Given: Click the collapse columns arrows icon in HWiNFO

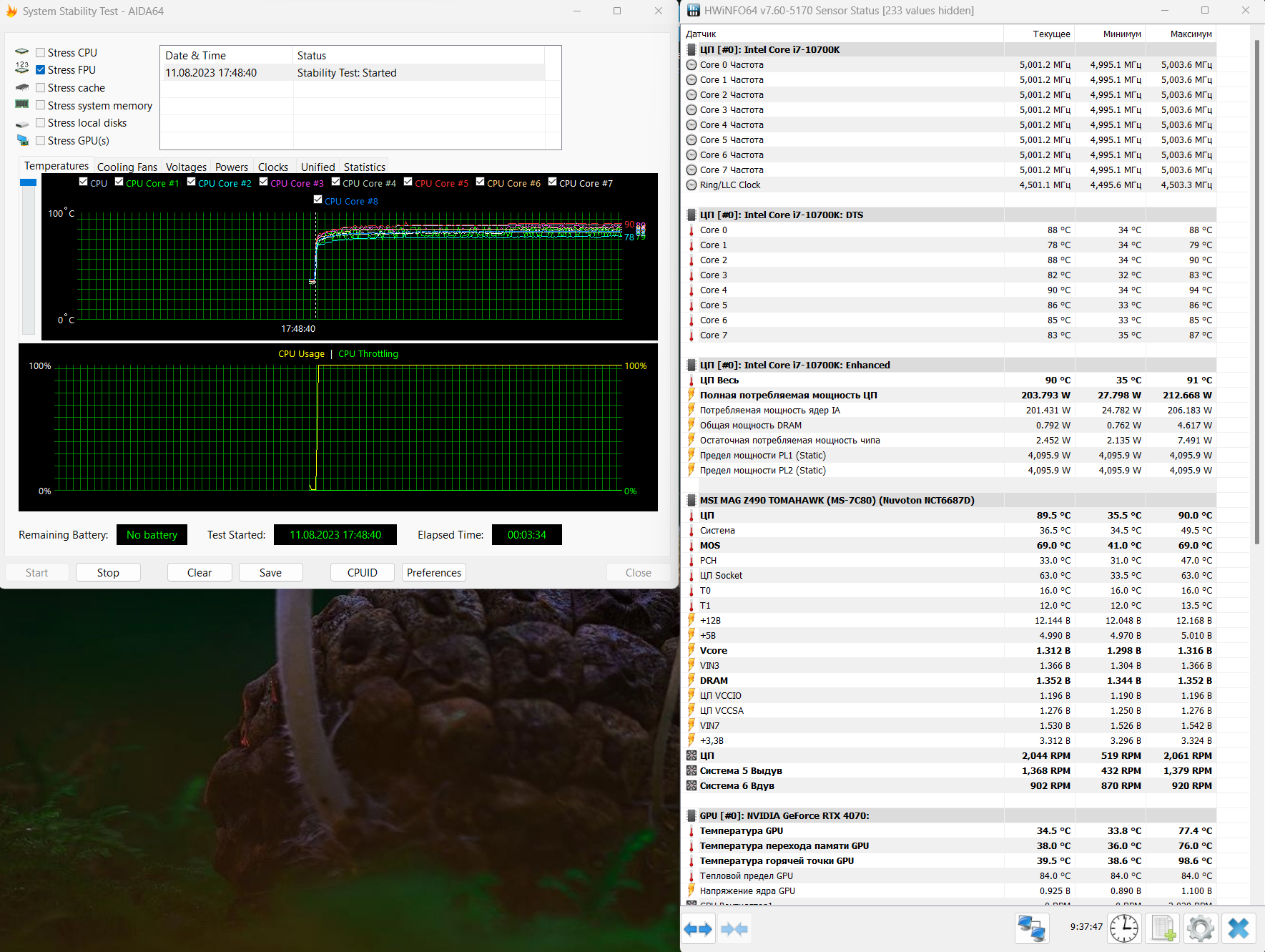Looking at the screenshot, I should tap(734, 929).
